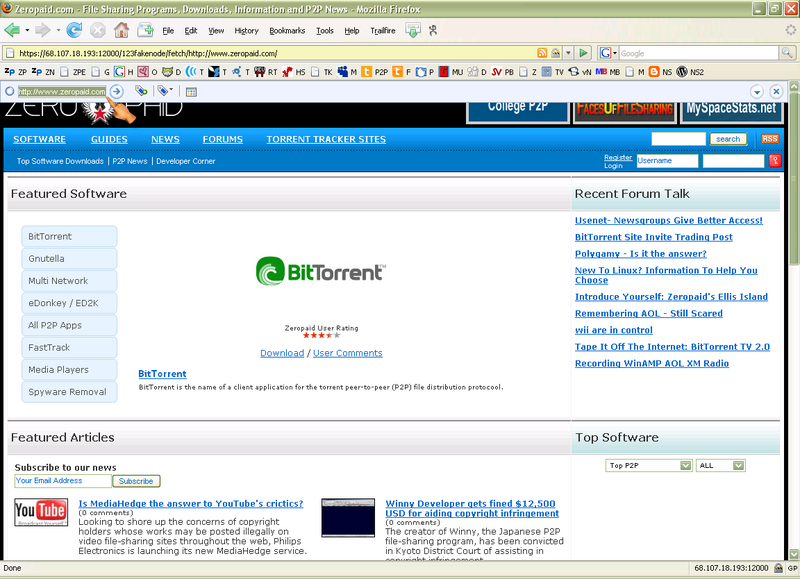Open the ZP bookmark
The height and width of the screenshot is (579, 800).
click(x=15, y=72)
